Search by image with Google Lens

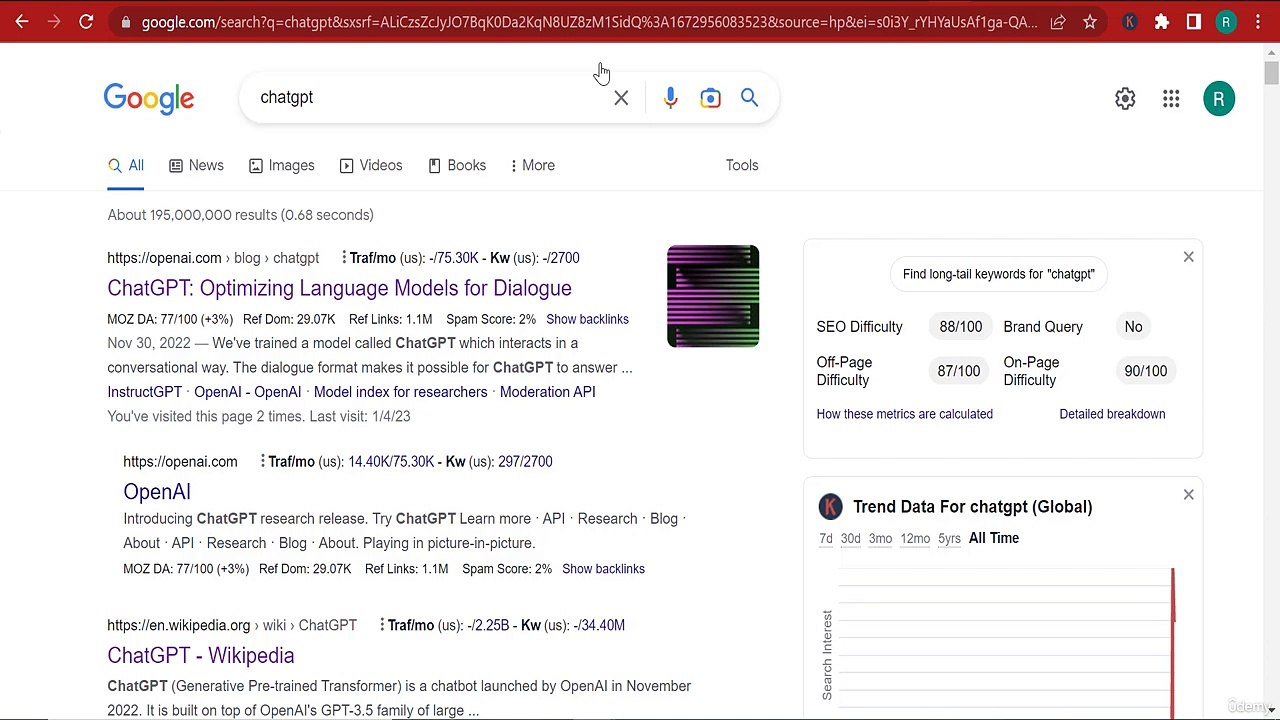pyautogui.click(x=710, y=97)
